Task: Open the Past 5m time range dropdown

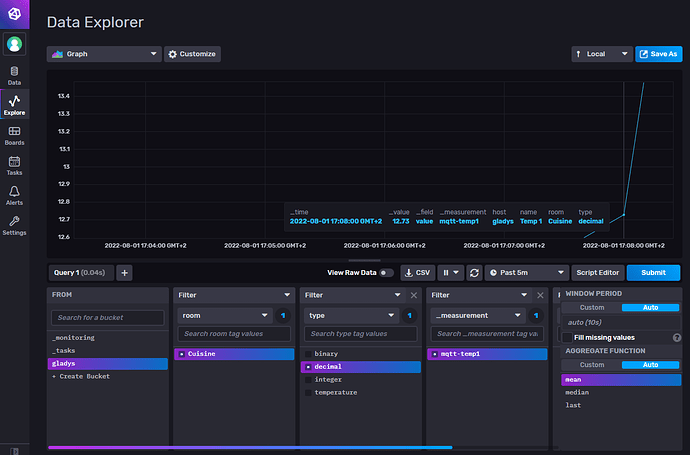Action: click(x=526, y=272)
